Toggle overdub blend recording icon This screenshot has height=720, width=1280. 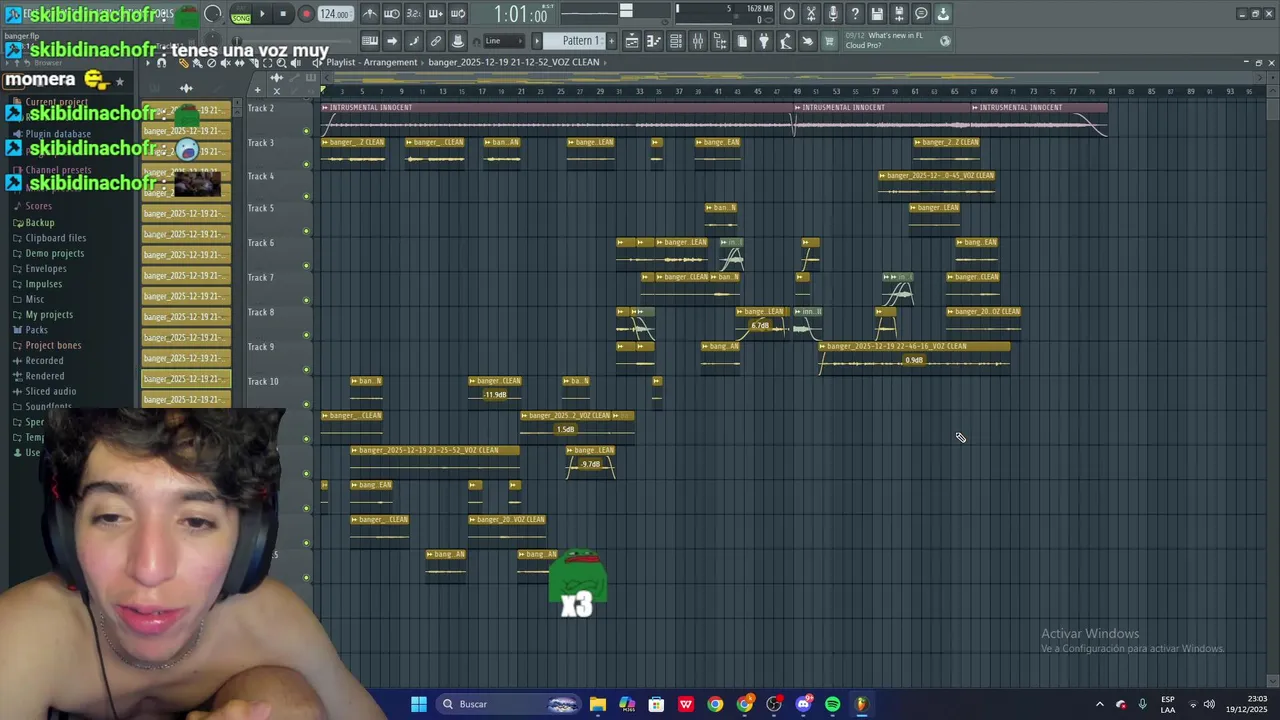(x=436, y=14)
